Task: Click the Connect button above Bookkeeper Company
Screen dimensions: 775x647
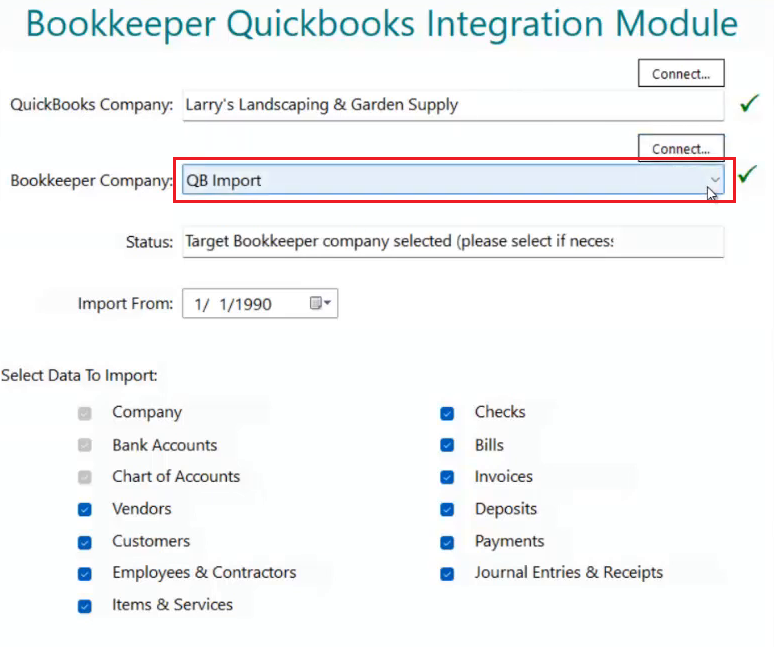Action: [x=681, y=148]
